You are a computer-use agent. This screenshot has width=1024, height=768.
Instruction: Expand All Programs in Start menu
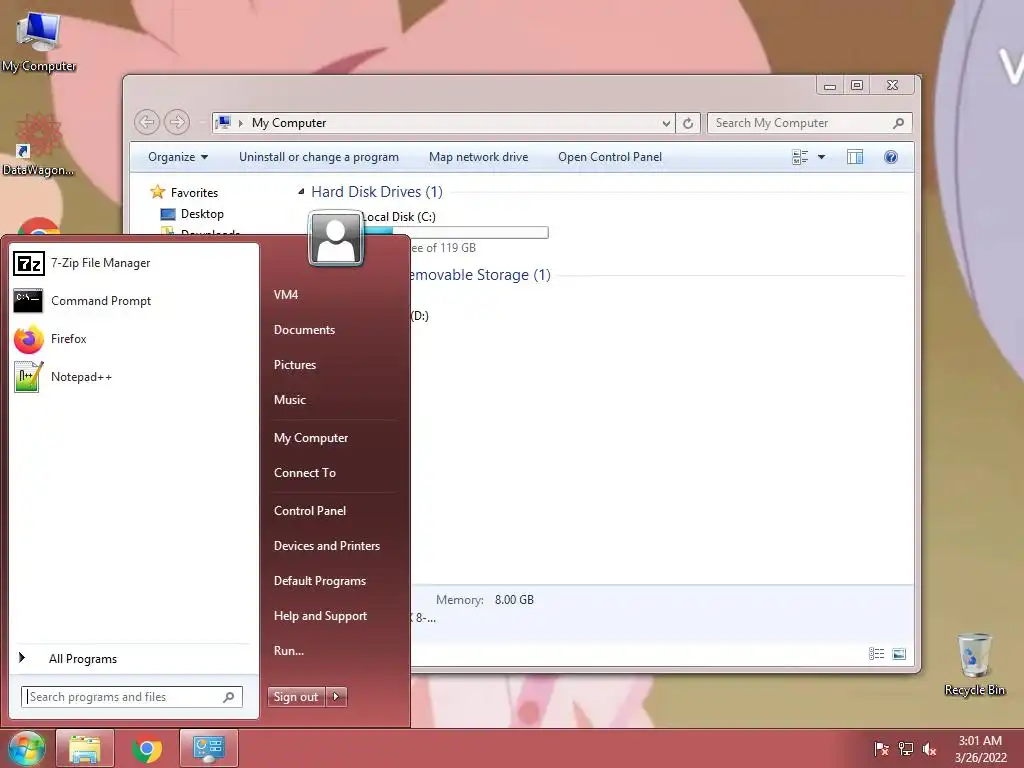pos(68,659)
